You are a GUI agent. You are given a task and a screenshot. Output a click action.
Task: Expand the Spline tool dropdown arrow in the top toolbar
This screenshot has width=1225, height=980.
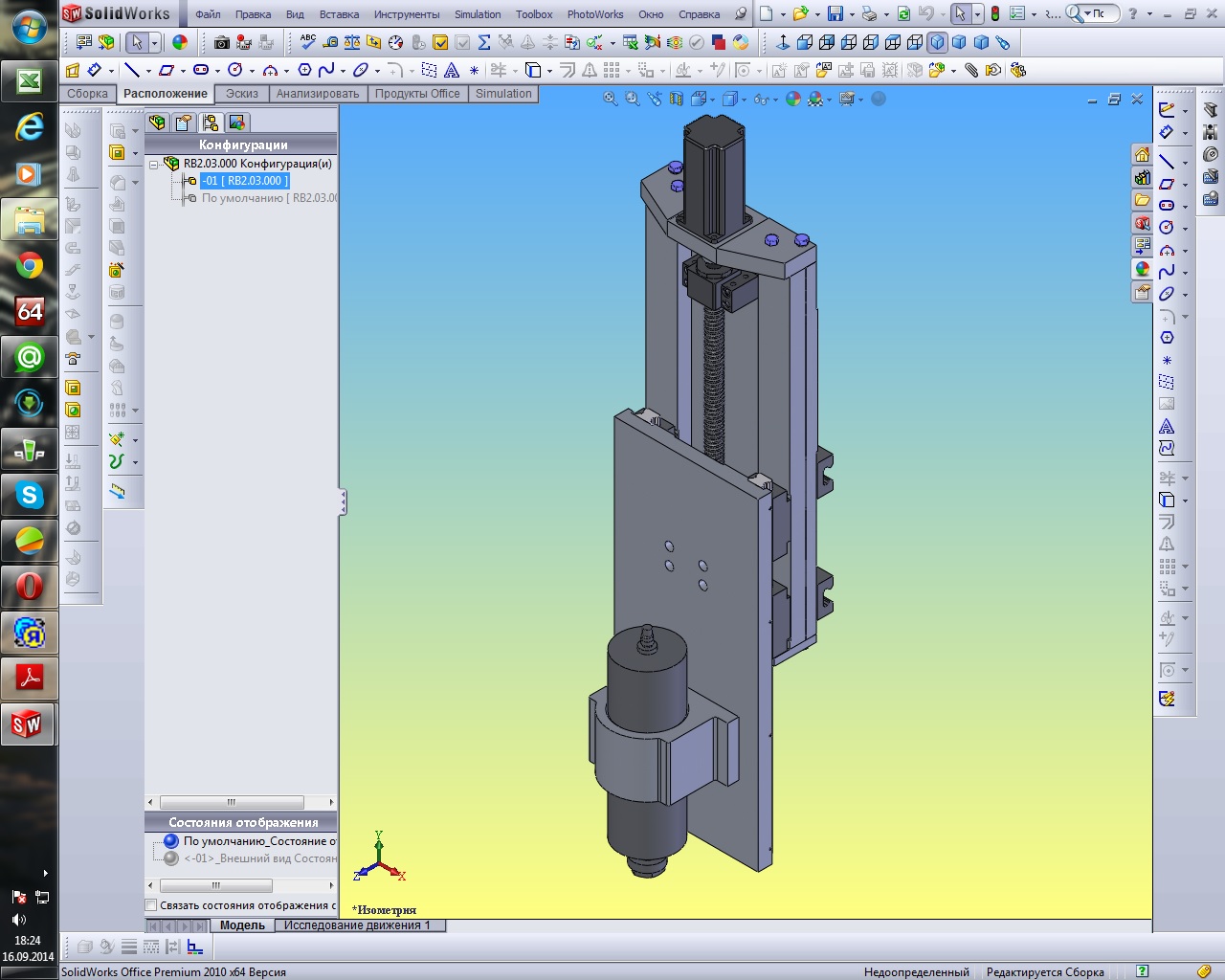[x=342, y=71]
